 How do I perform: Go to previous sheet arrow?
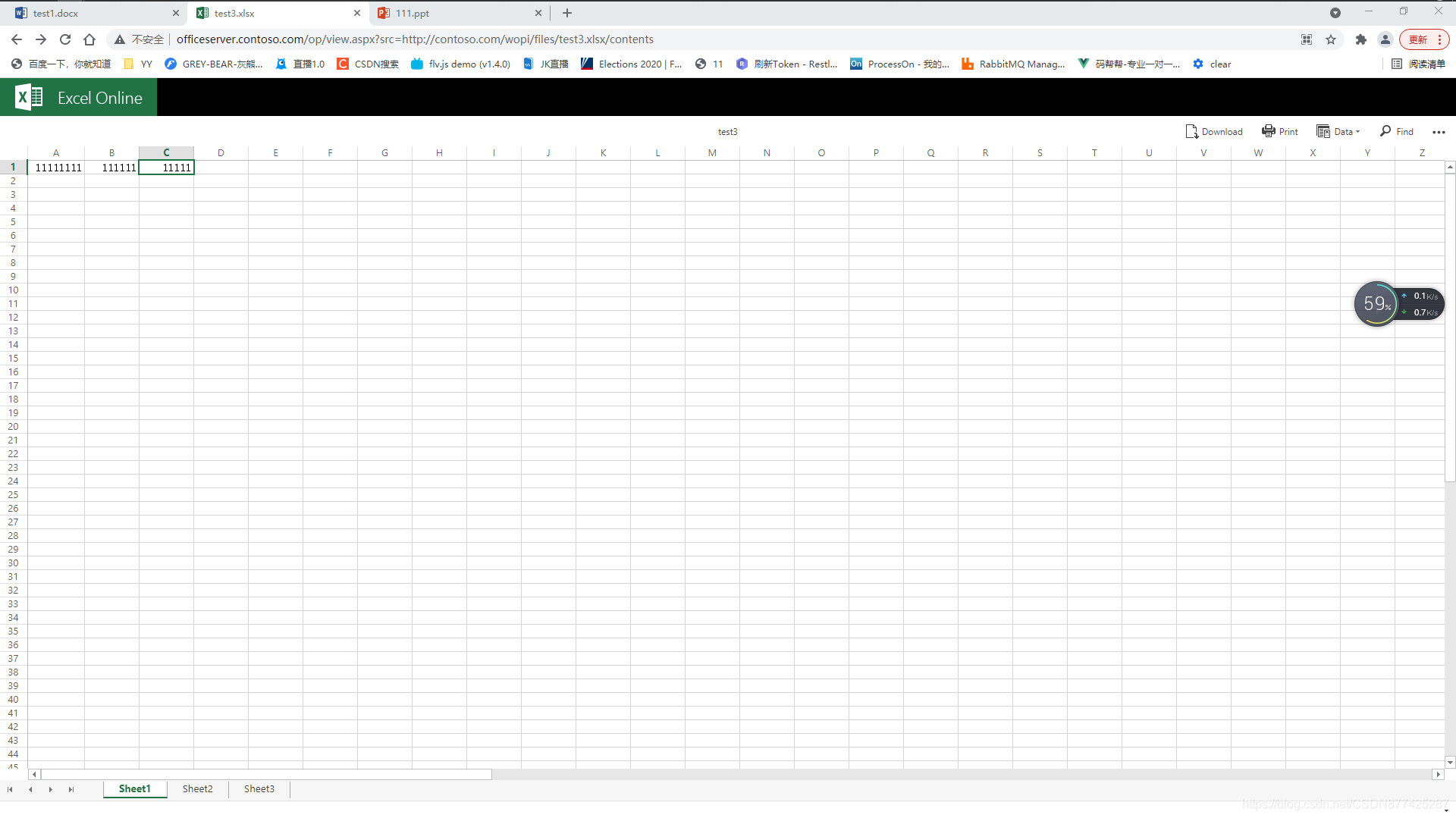30,789
